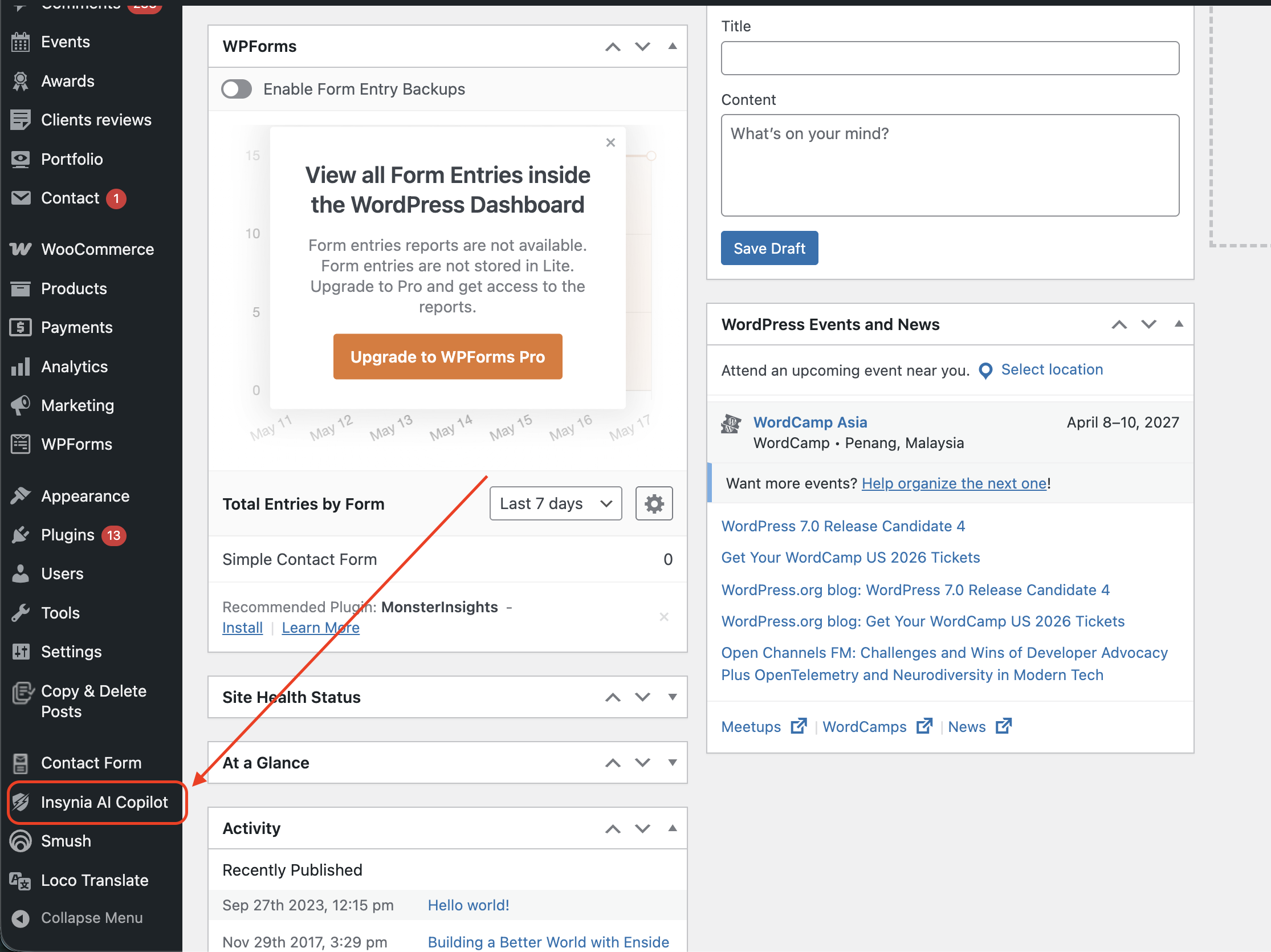Move WPForms widget up
1271x952 pixels.
click(613, 47)
